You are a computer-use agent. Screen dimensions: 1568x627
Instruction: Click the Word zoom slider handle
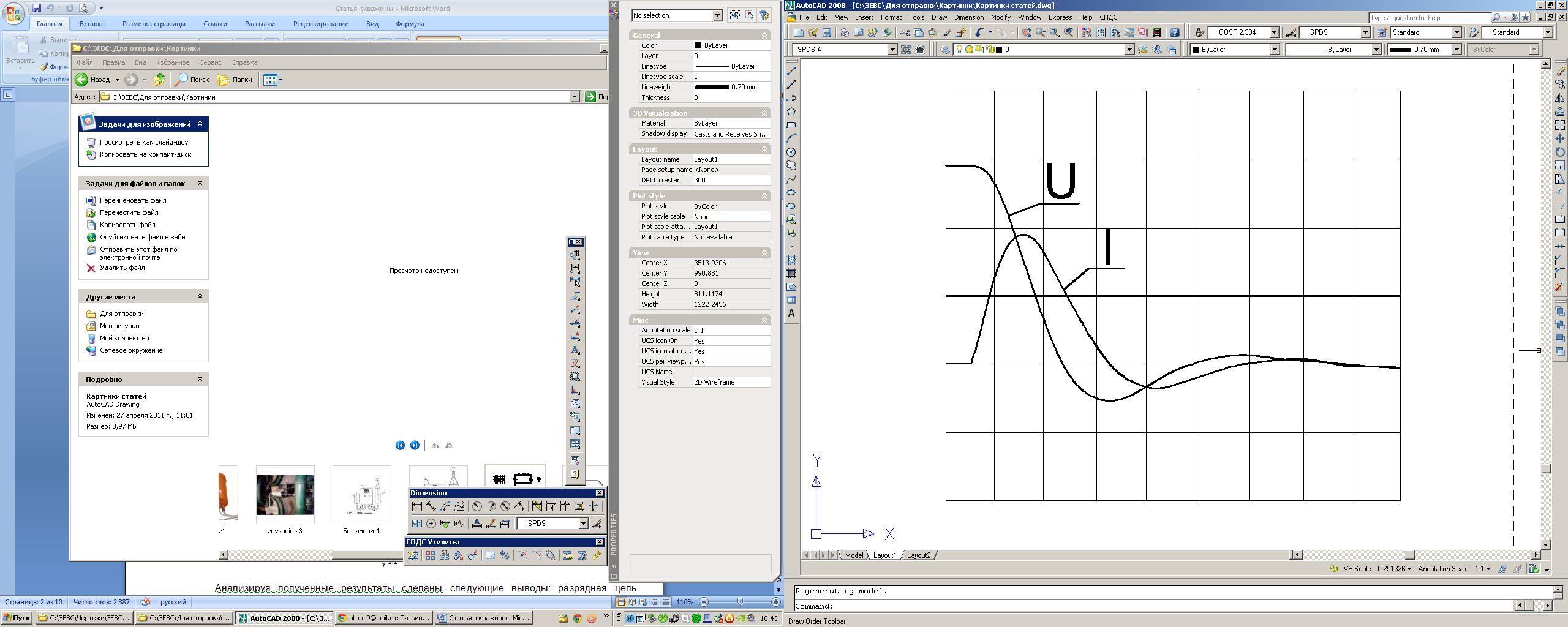[740, 602]
